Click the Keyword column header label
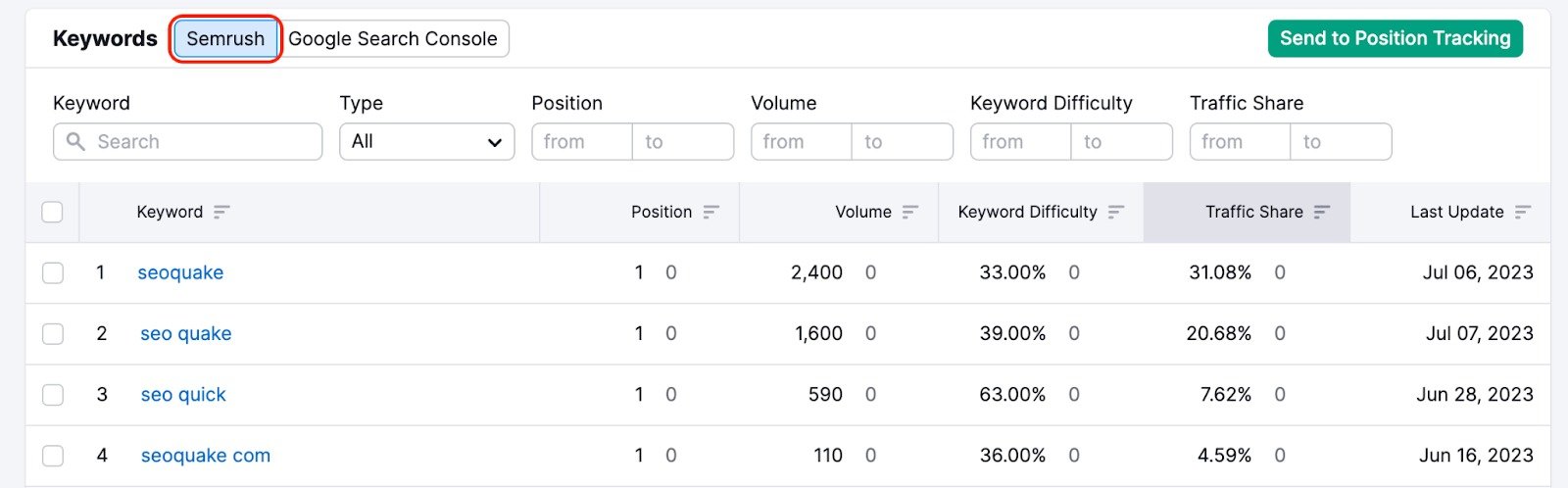 [x=170, y=212]
